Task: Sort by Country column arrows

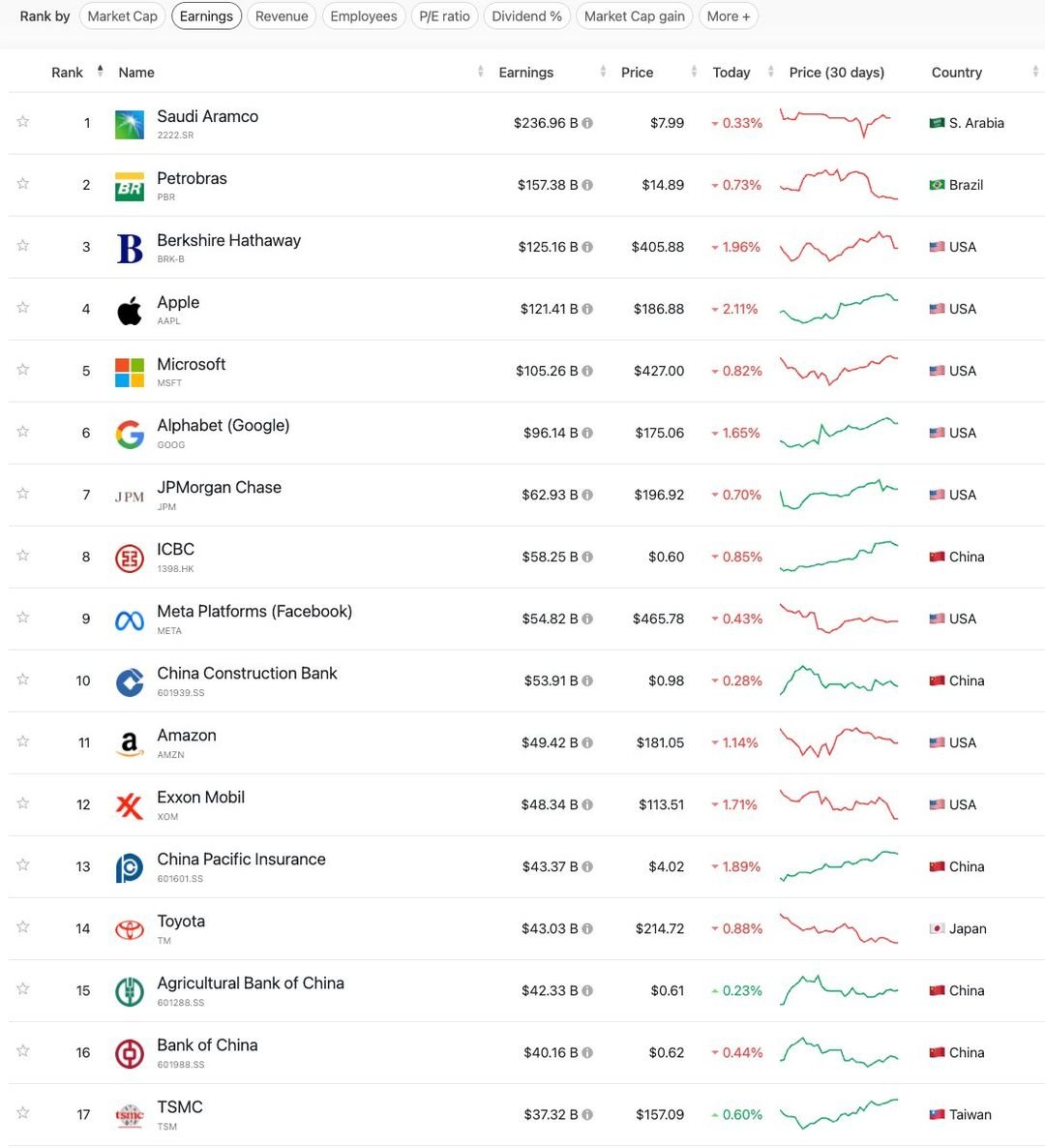Action: pos(1034,71)
